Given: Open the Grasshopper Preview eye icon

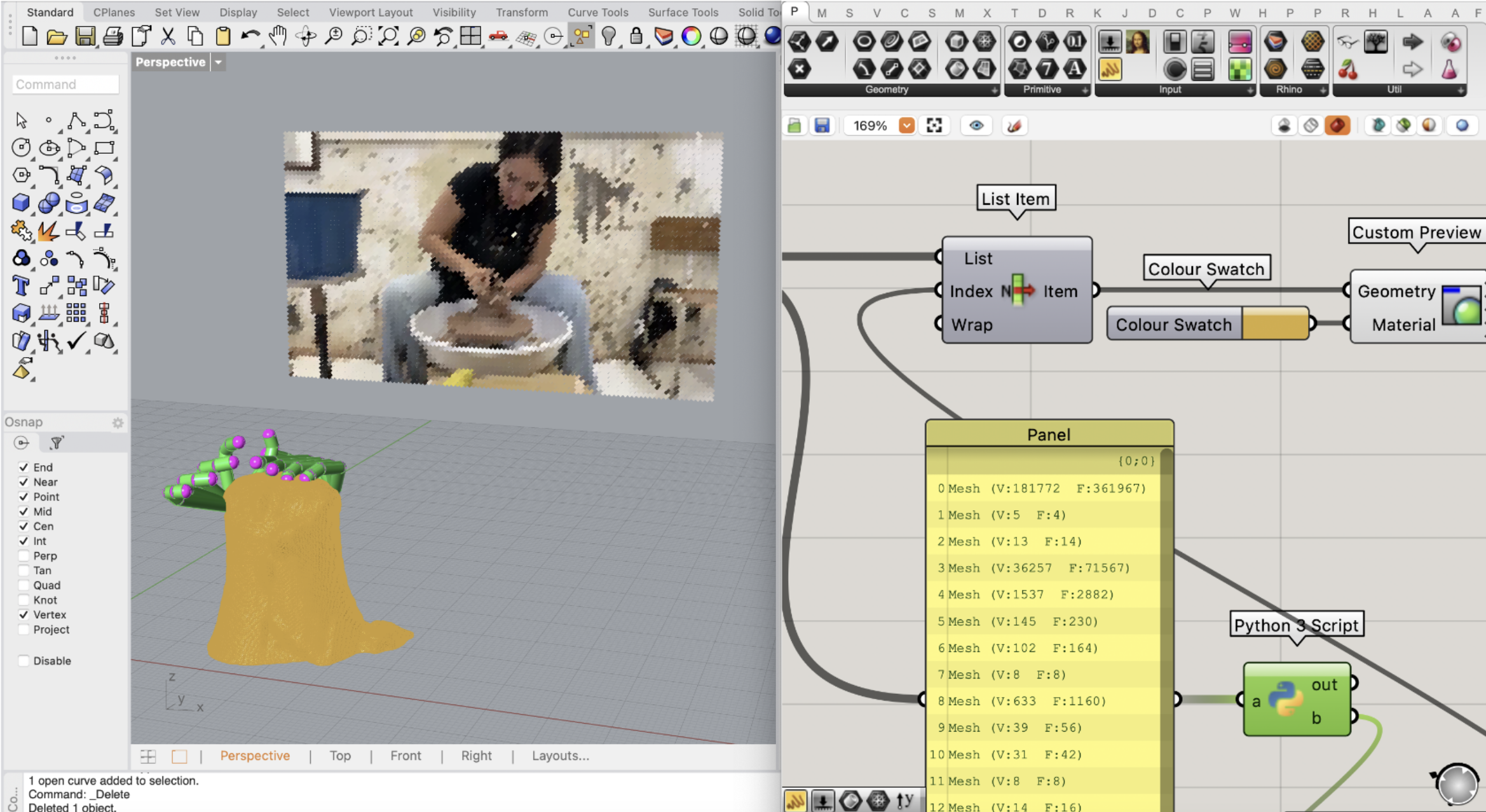Looking at the screenshot, I should coord(976,126).
